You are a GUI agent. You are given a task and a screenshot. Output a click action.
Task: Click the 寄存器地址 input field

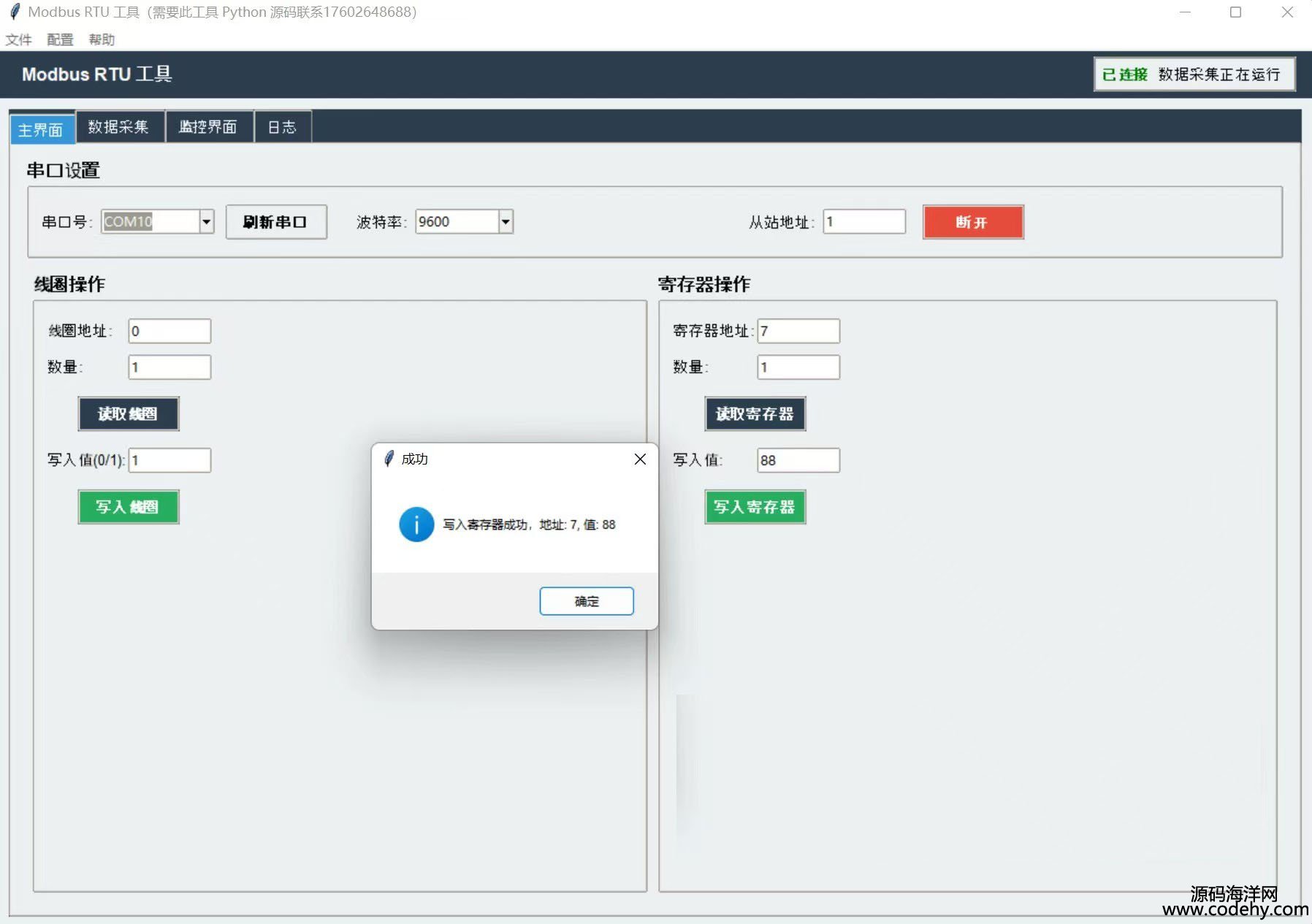click(798, 331)
